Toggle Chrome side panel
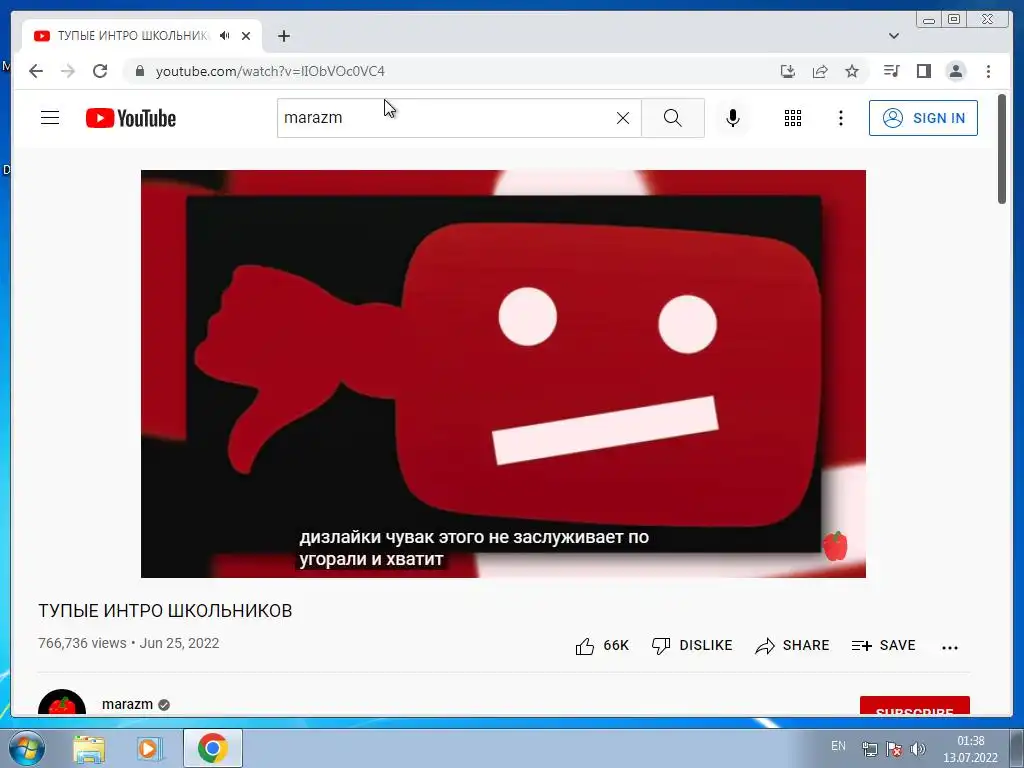Screen dimensions: 1024x768 [923, 71]
